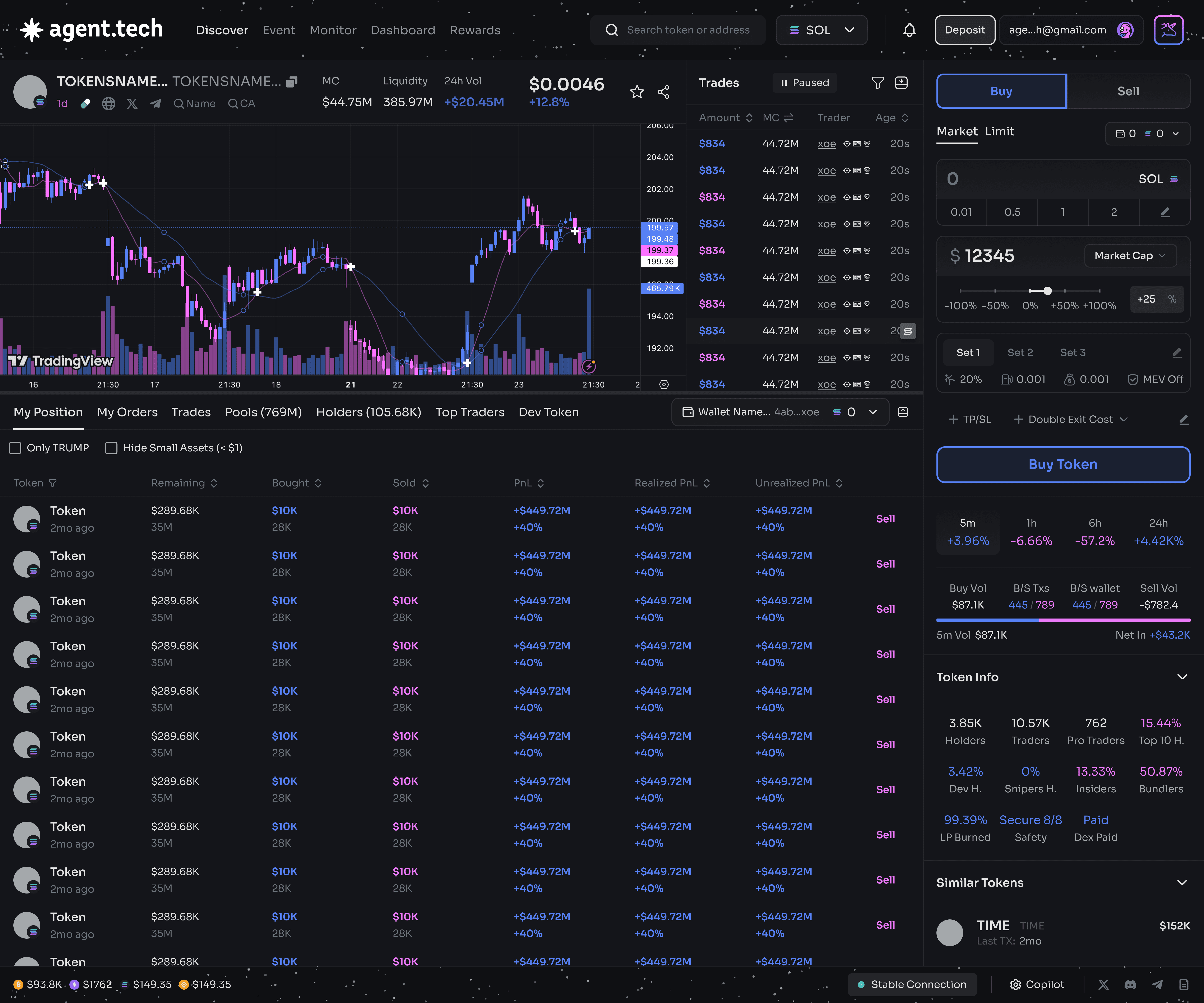Click the share icon beside the star

click(x=663, y=92)
